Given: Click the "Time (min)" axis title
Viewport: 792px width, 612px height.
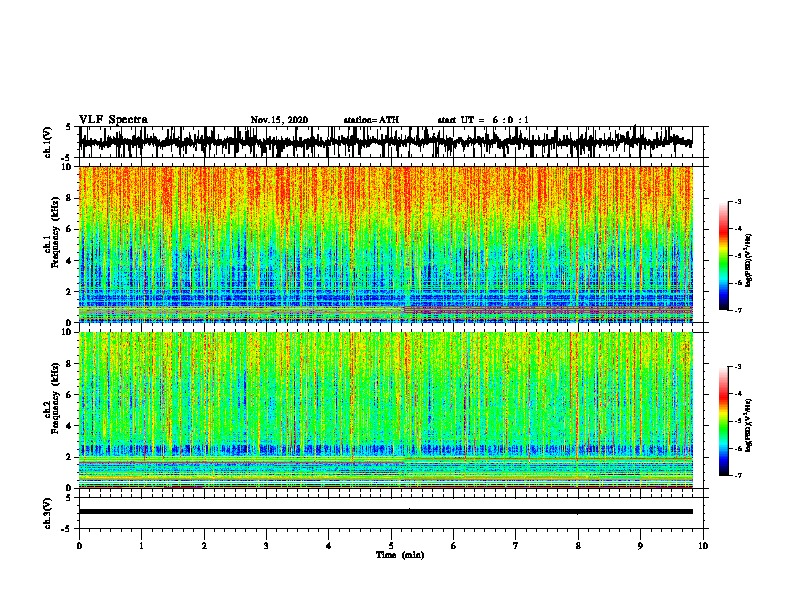Looking at the screenshot, I should [x=400, y=555].
